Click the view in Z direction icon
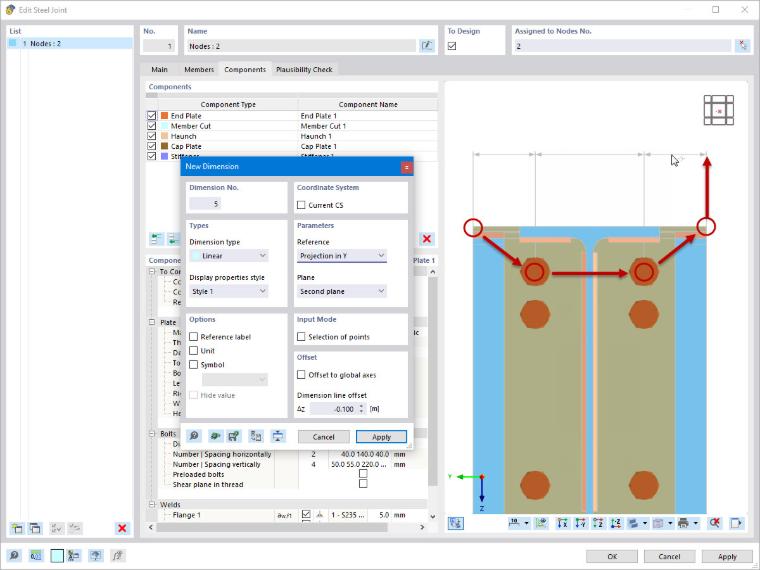This screenshot has height=570, width=760. point(598,523)
